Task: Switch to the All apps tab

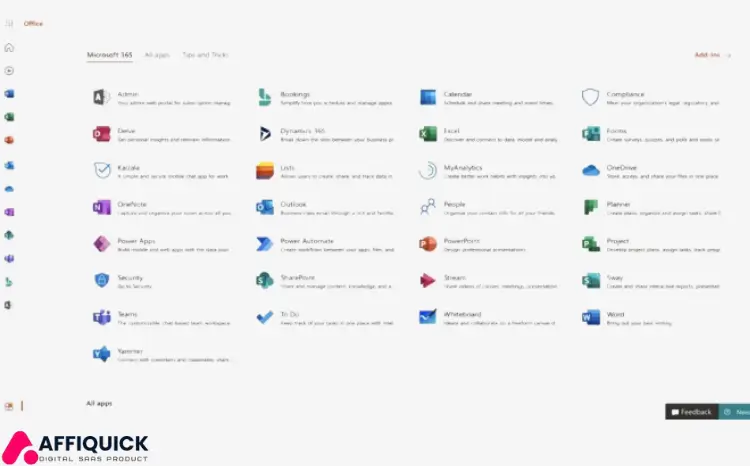Action: [x=157, y=55]
